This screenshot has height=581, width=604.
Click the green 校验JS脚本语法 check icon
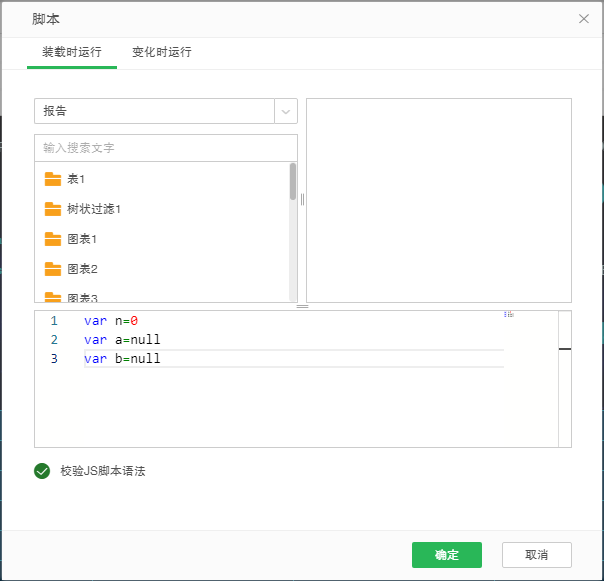[x=42, y=471]
